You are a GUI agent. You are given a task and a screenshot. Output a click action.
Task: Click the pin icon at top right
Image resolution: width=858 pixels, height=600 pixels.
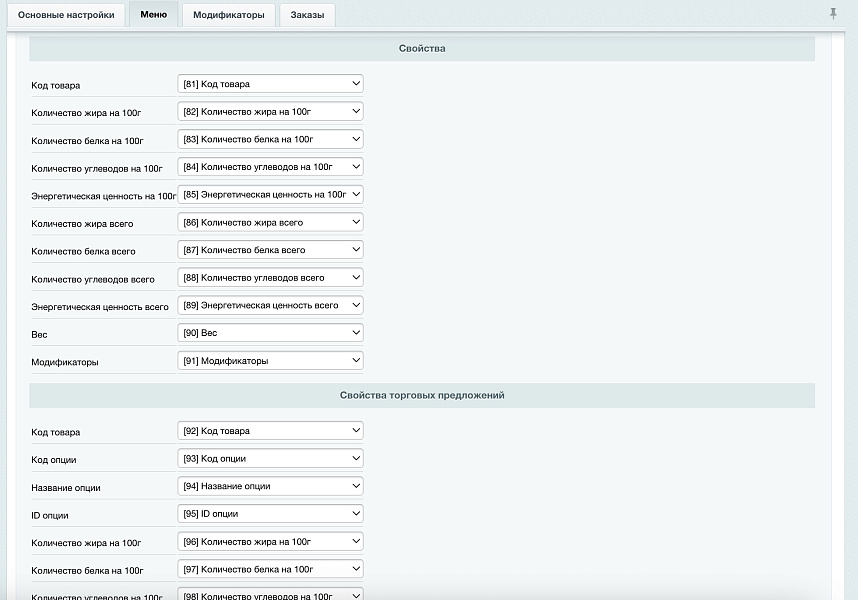tap(833, 14)
